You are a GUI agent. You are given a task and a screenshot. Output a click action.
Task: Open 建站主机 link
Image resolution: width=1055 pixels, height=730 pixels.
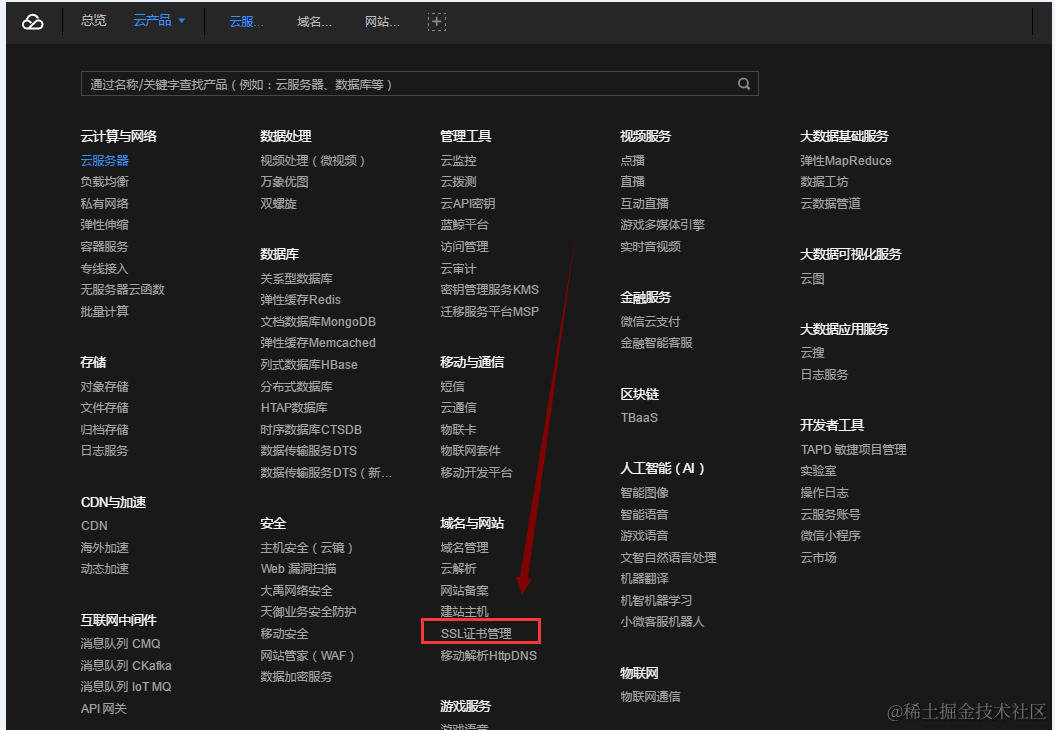[464, 612]
